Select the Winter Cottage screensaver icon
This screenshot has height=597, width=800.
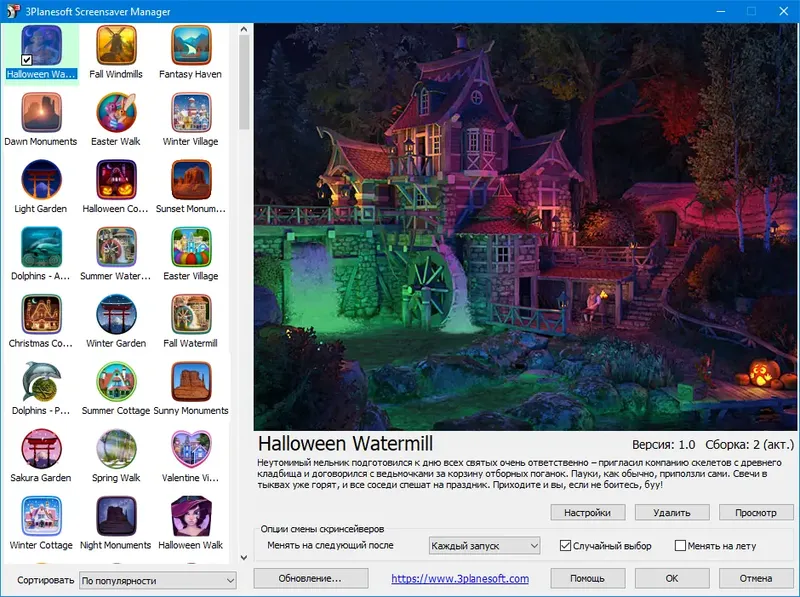pos(41,516)
